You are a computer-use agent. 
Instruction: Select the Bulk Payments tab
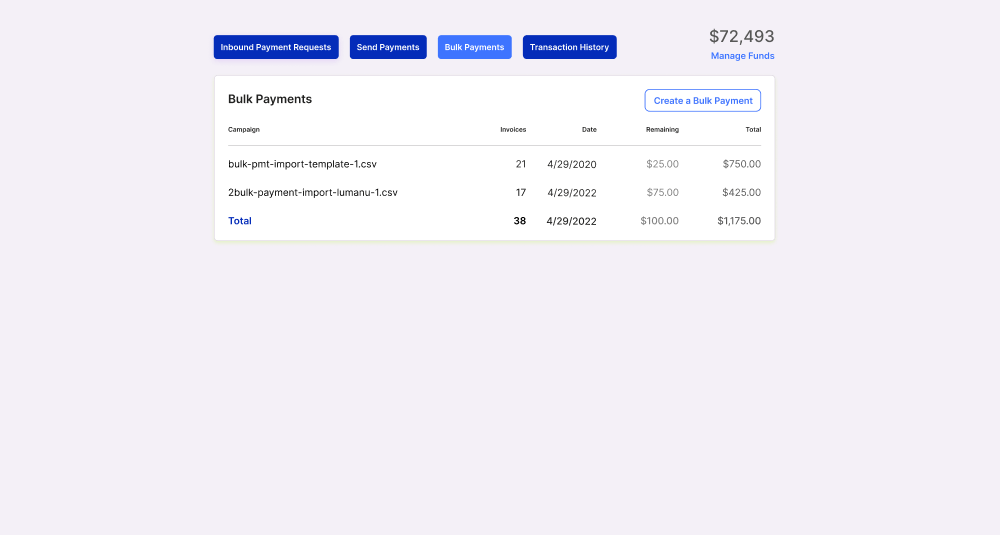tap(474, 47)
